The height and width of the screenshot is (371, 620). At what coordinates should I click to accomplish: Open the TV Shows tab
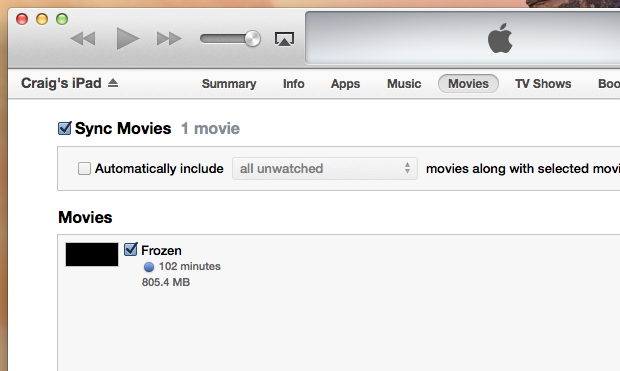coord(543,84)
